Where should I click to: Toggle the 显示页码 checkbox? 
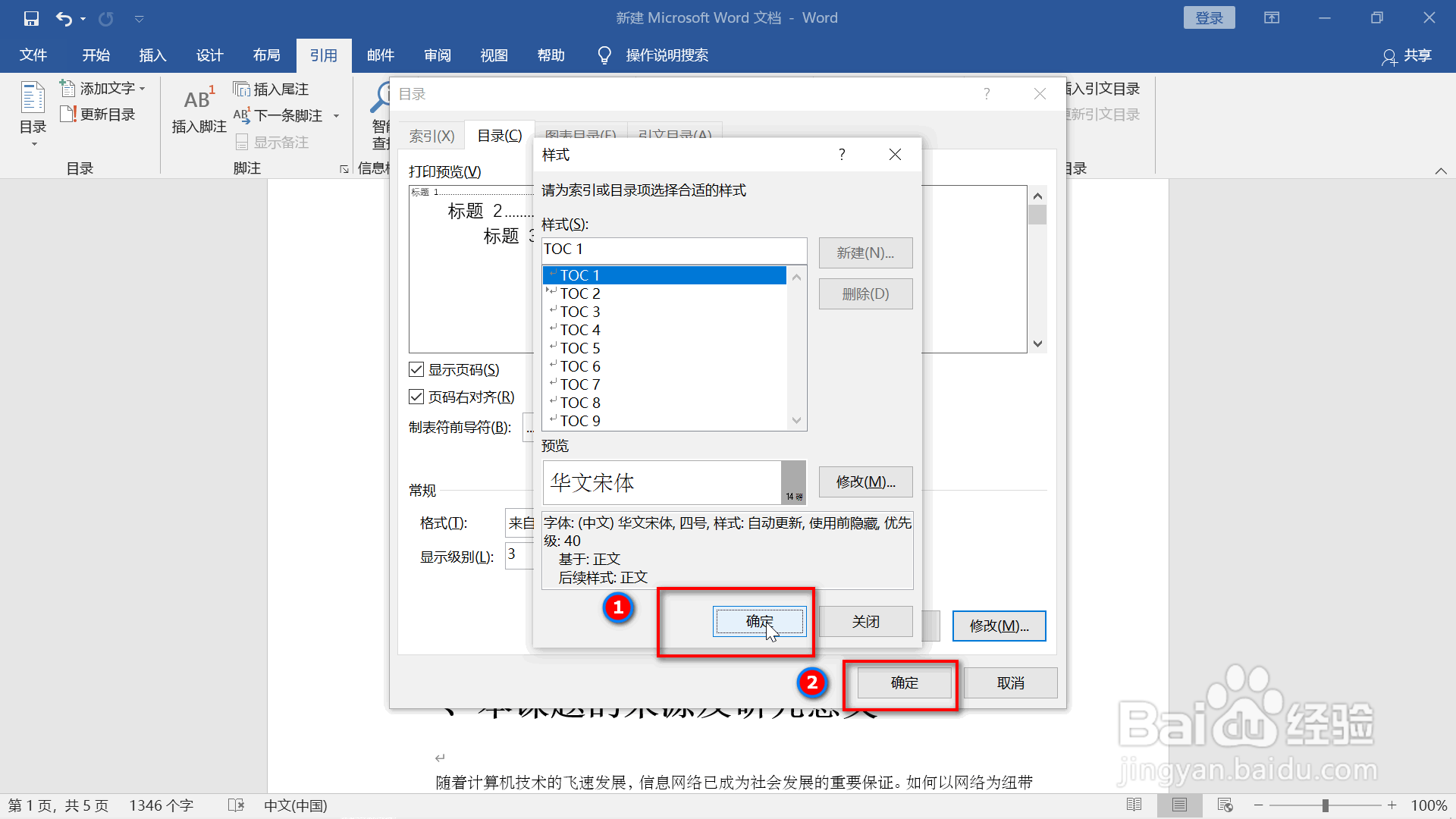point(416,369)
